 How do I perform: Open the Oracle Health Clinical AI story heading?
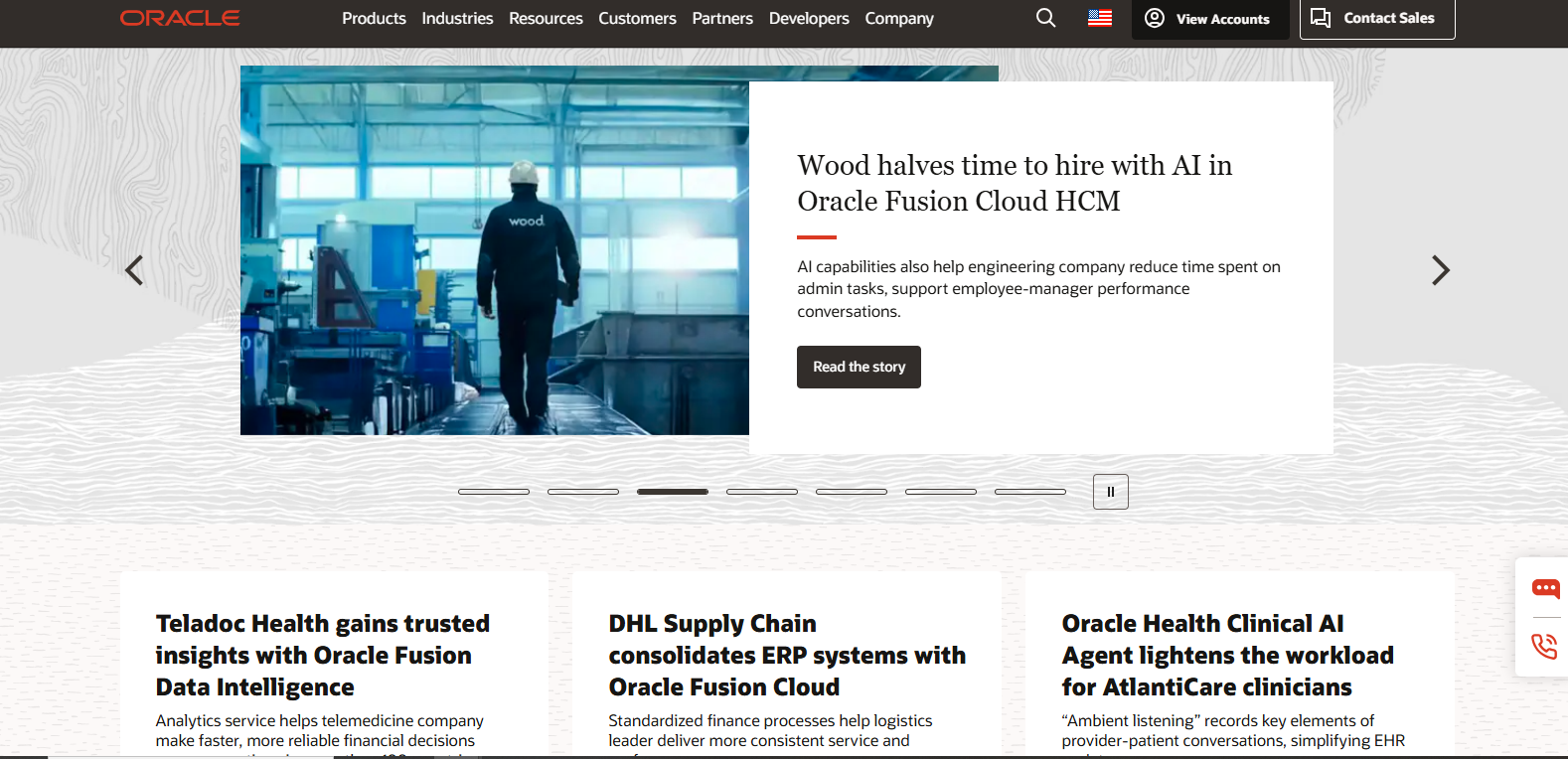pyautogui.click(x=1227, y=656)
